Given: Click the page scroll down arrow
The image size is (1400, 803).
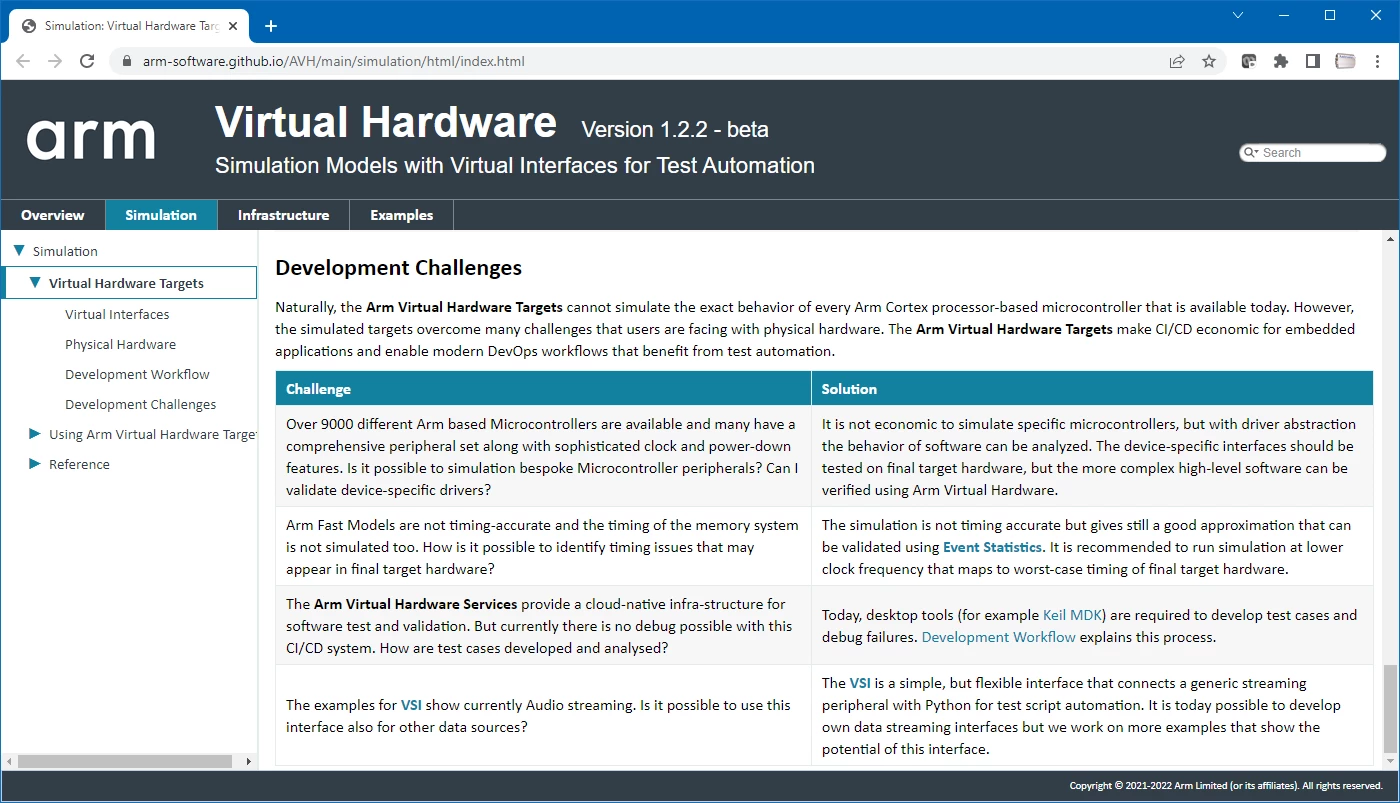Looking at the screenshot, I should 1389,760.
